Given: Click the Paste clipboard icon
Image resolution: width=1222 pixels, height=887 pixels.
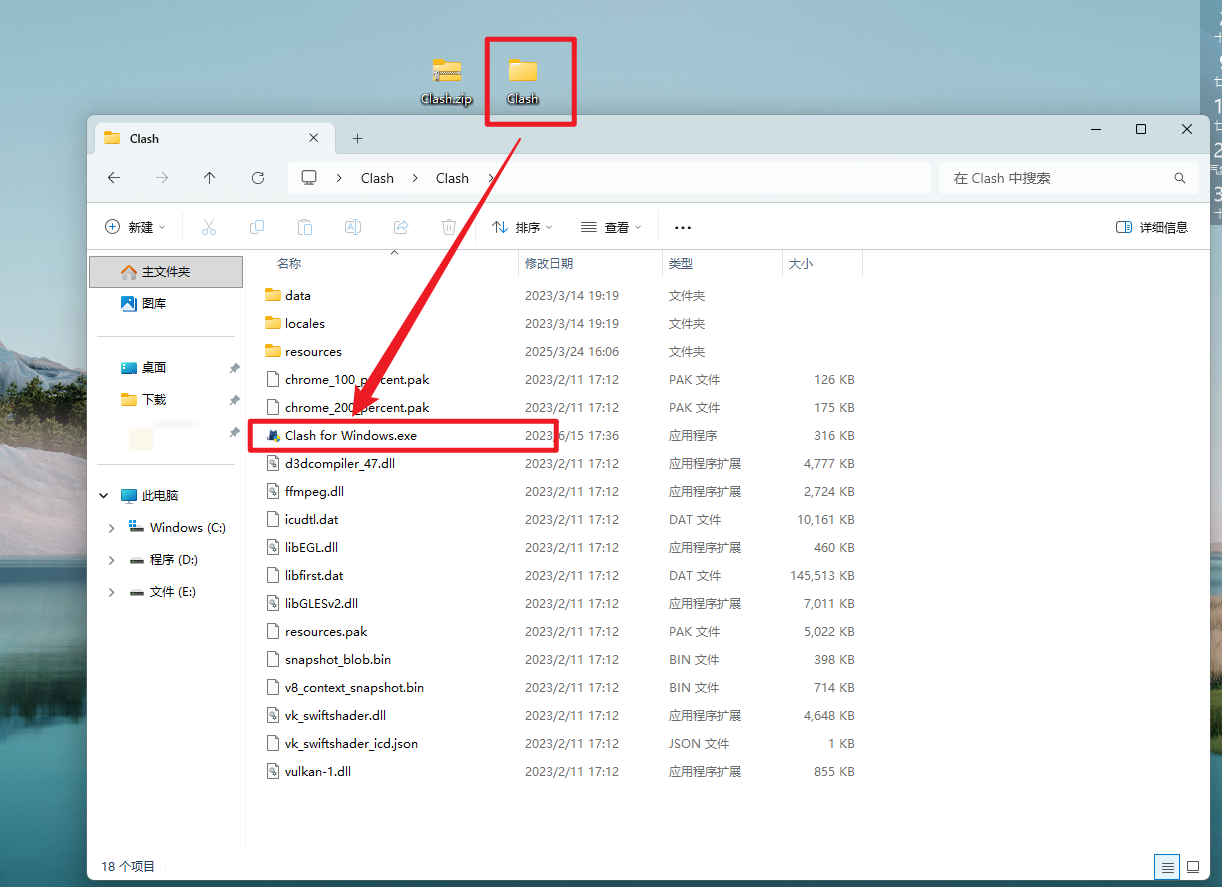Looking at the screenshot, I should (305, 228).
